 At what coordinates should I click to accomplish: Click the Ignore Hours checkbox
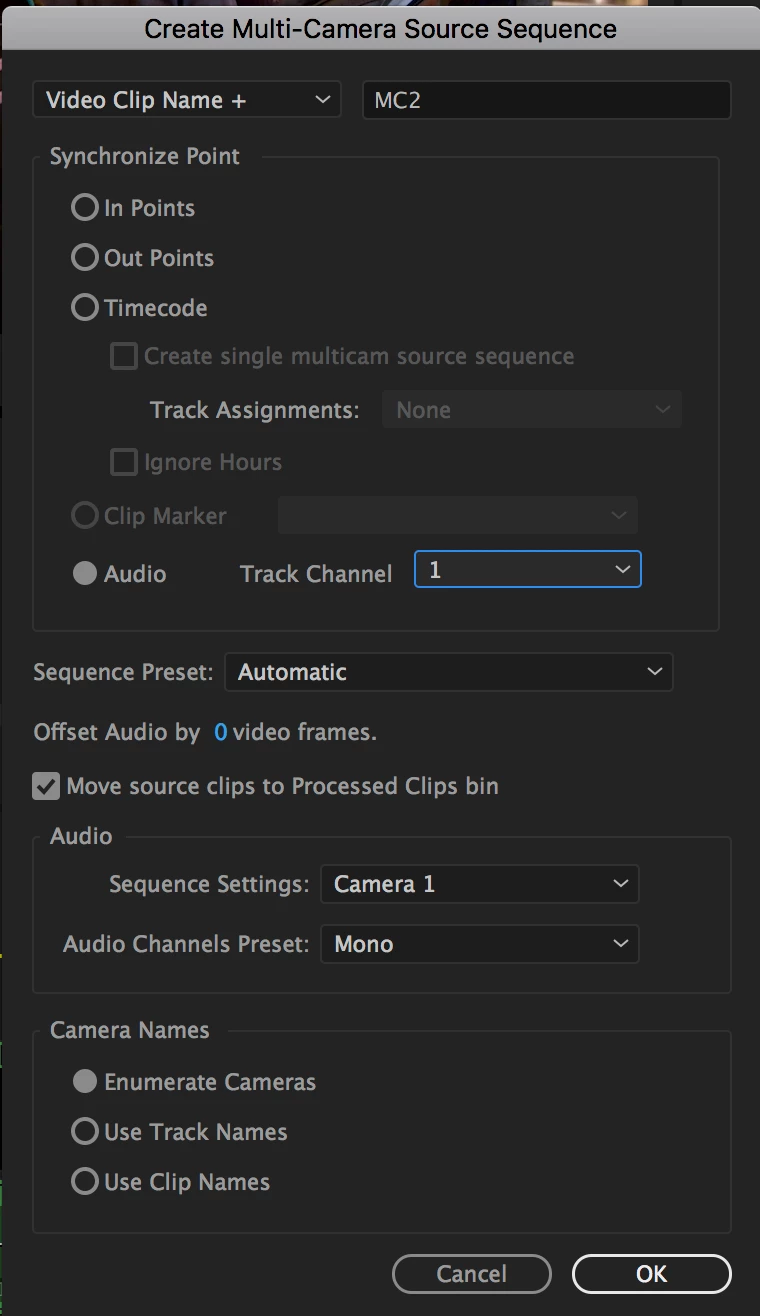pos(124,462)
